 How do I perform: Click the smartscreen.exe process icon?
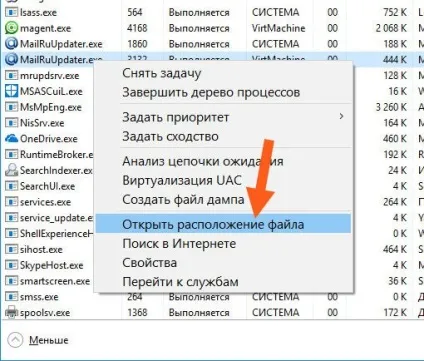[x=11, y=281]
